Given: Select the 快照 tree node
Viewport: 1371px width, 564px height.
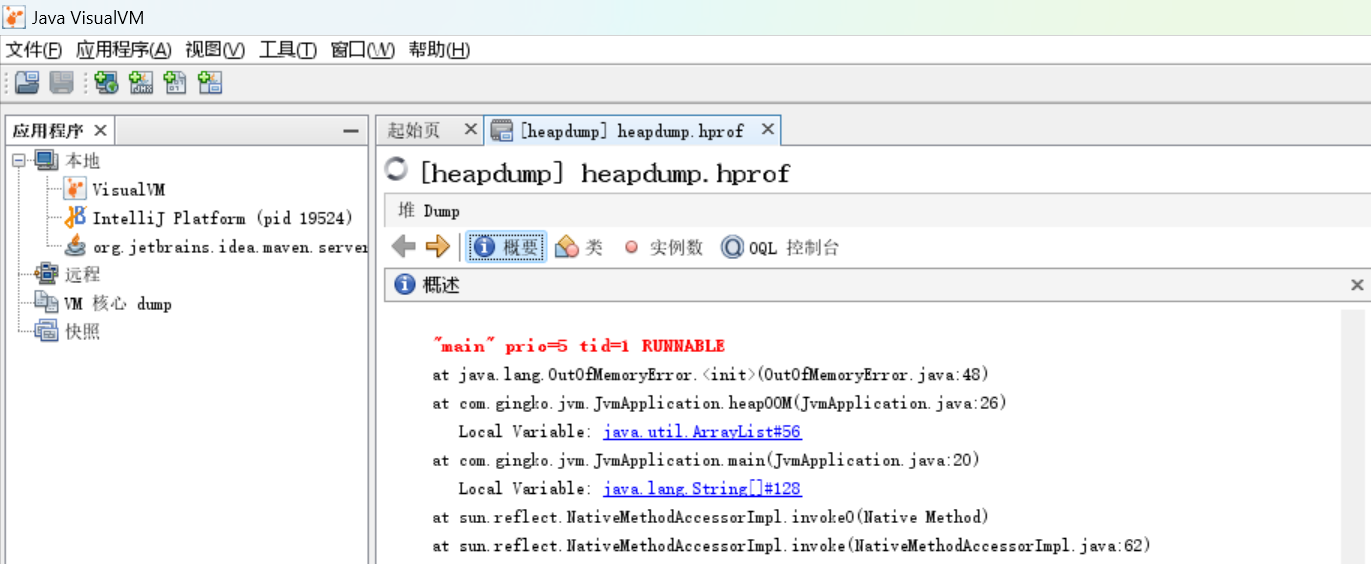Looking at the screenshot, I should point(83,331).
